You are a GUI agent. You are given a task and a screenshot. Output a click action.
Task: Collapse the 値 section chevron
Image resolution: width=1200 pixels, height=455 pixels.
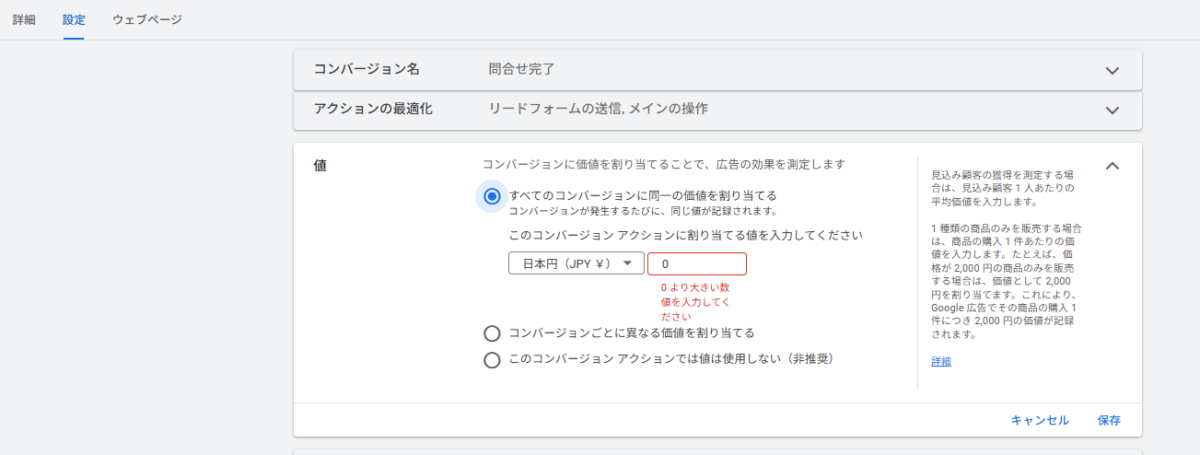(1111, 166)
